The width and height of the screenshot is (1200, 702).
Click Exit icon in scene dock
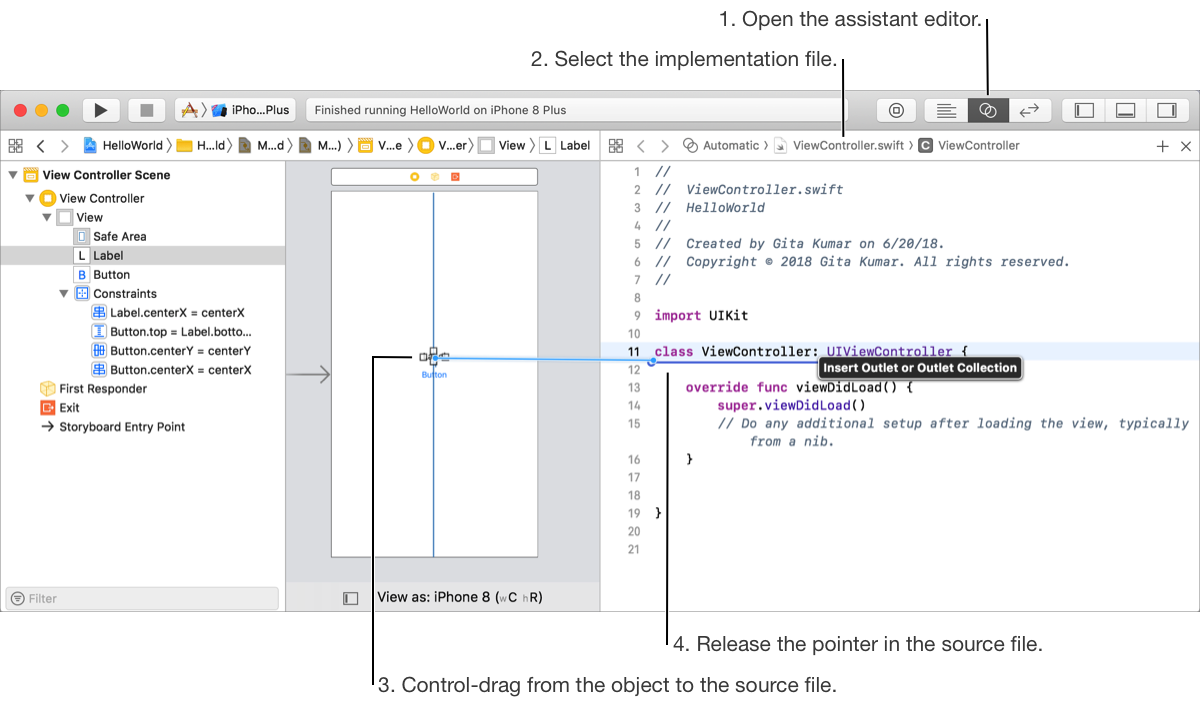(454, 177)
